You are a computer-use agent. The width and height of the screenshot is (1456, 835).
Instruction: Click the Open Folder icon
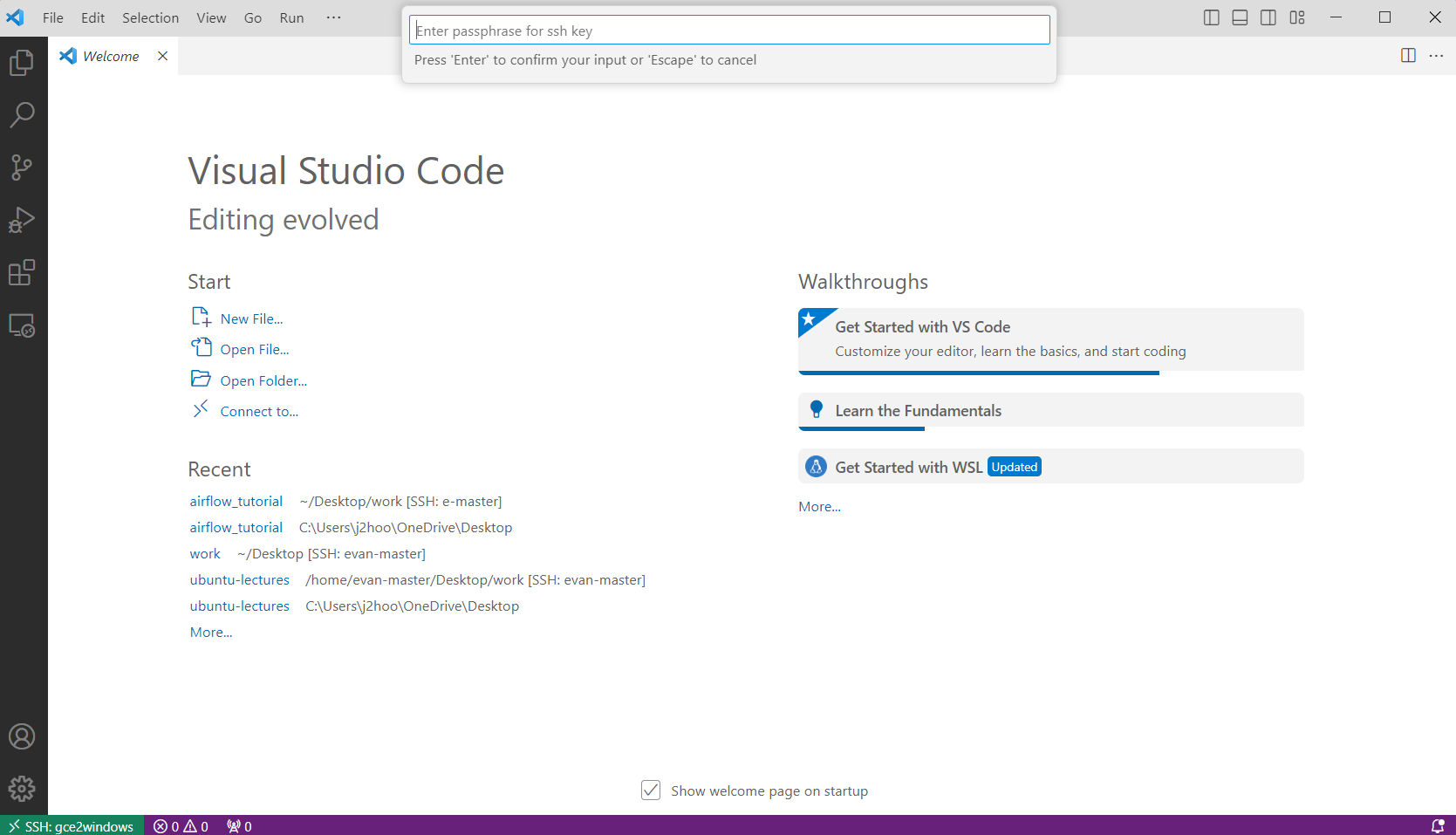[x=202, y=379]
